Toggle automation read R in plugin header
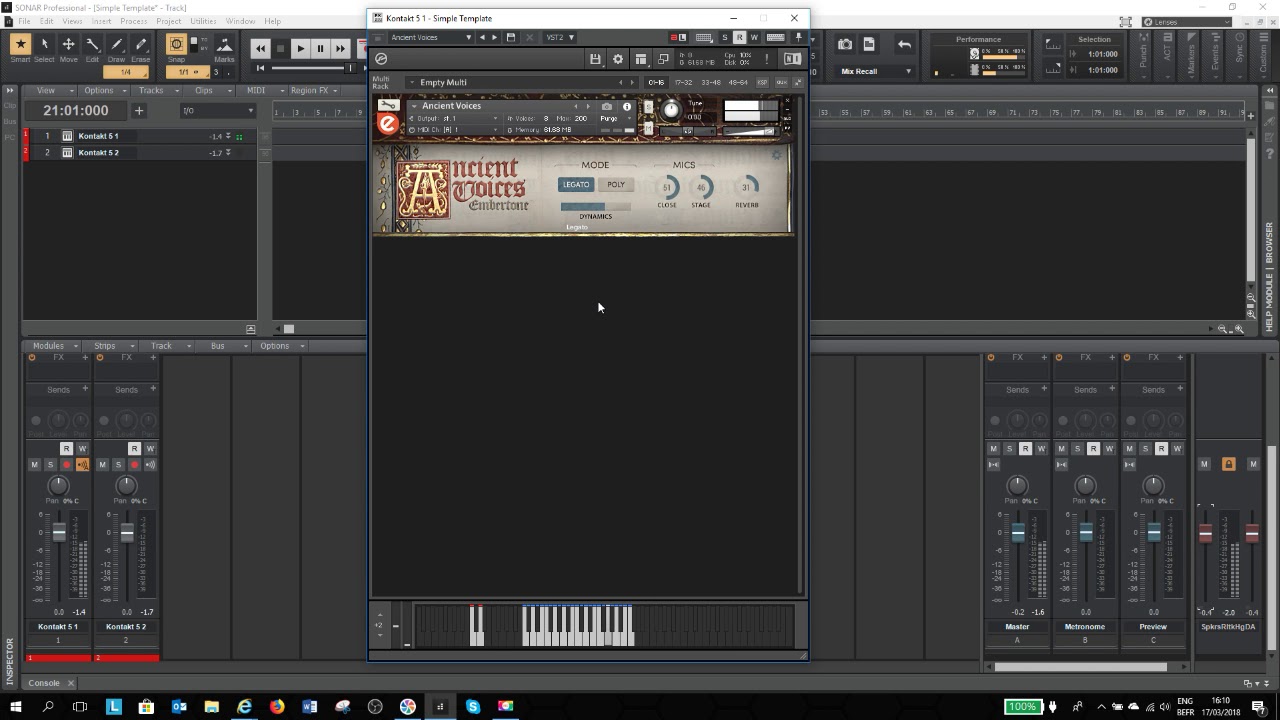1280x720 pixels. click(x=739, y=37)
